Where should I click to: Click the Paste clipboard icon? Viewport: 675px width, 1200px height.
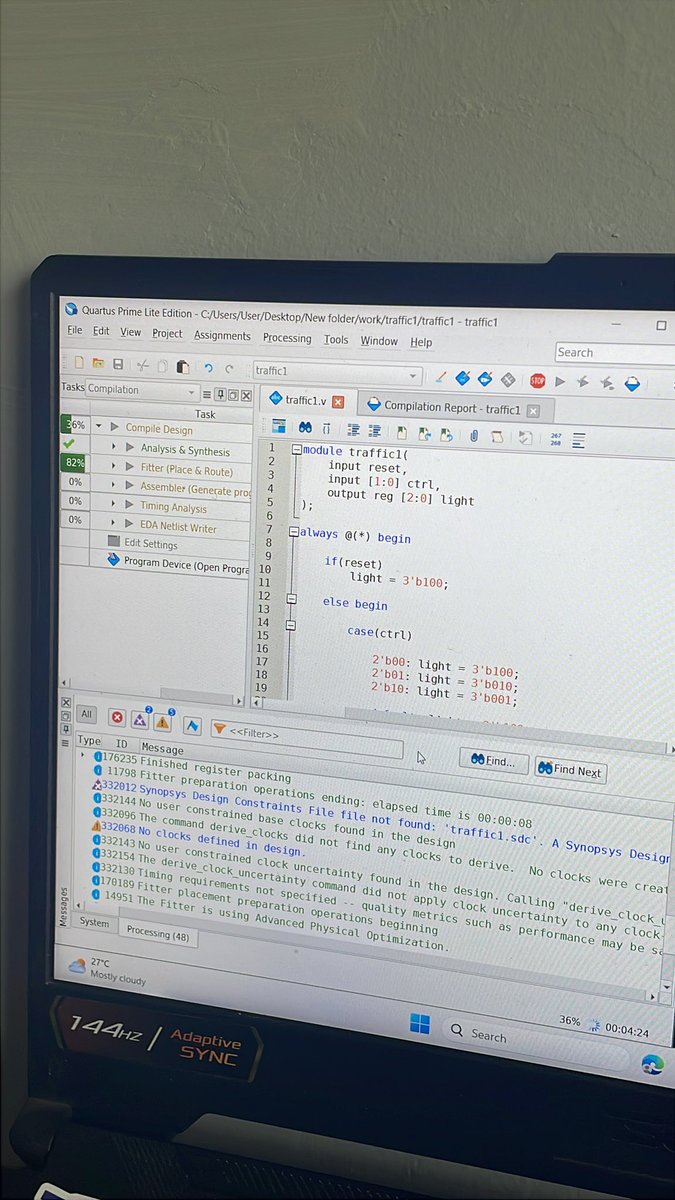coord(182,367)
